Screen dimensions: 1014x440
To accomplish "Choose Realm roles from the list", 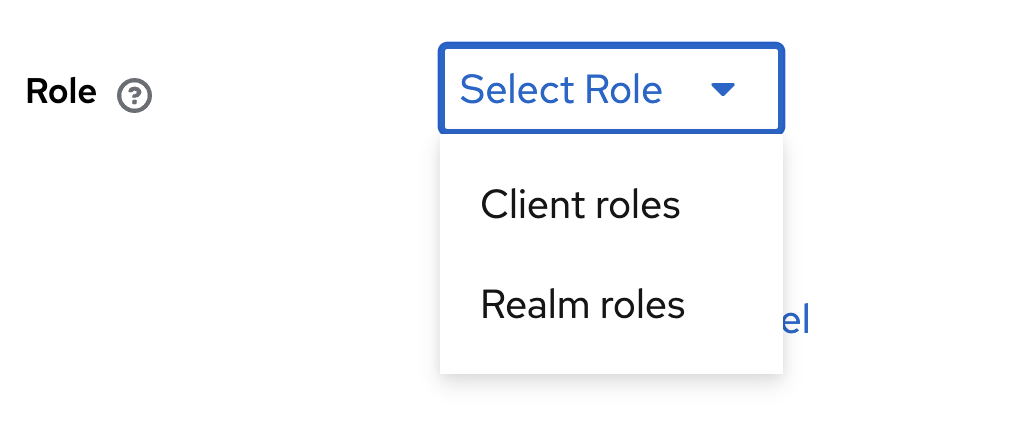I will (x=582, y=304).
